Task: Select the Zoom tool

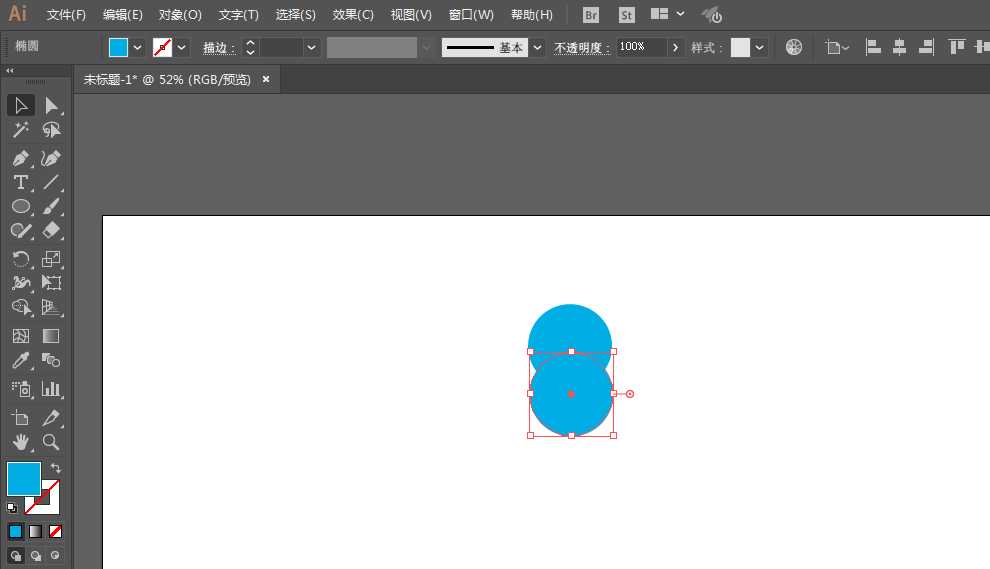Action: [x=51, y=442]
